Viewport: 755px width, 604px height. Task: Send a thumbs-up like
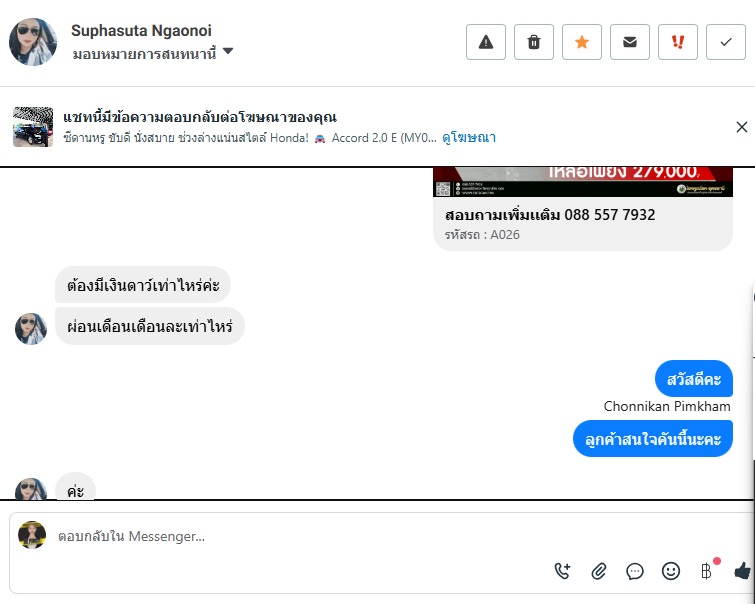click(x=743, y=571)
